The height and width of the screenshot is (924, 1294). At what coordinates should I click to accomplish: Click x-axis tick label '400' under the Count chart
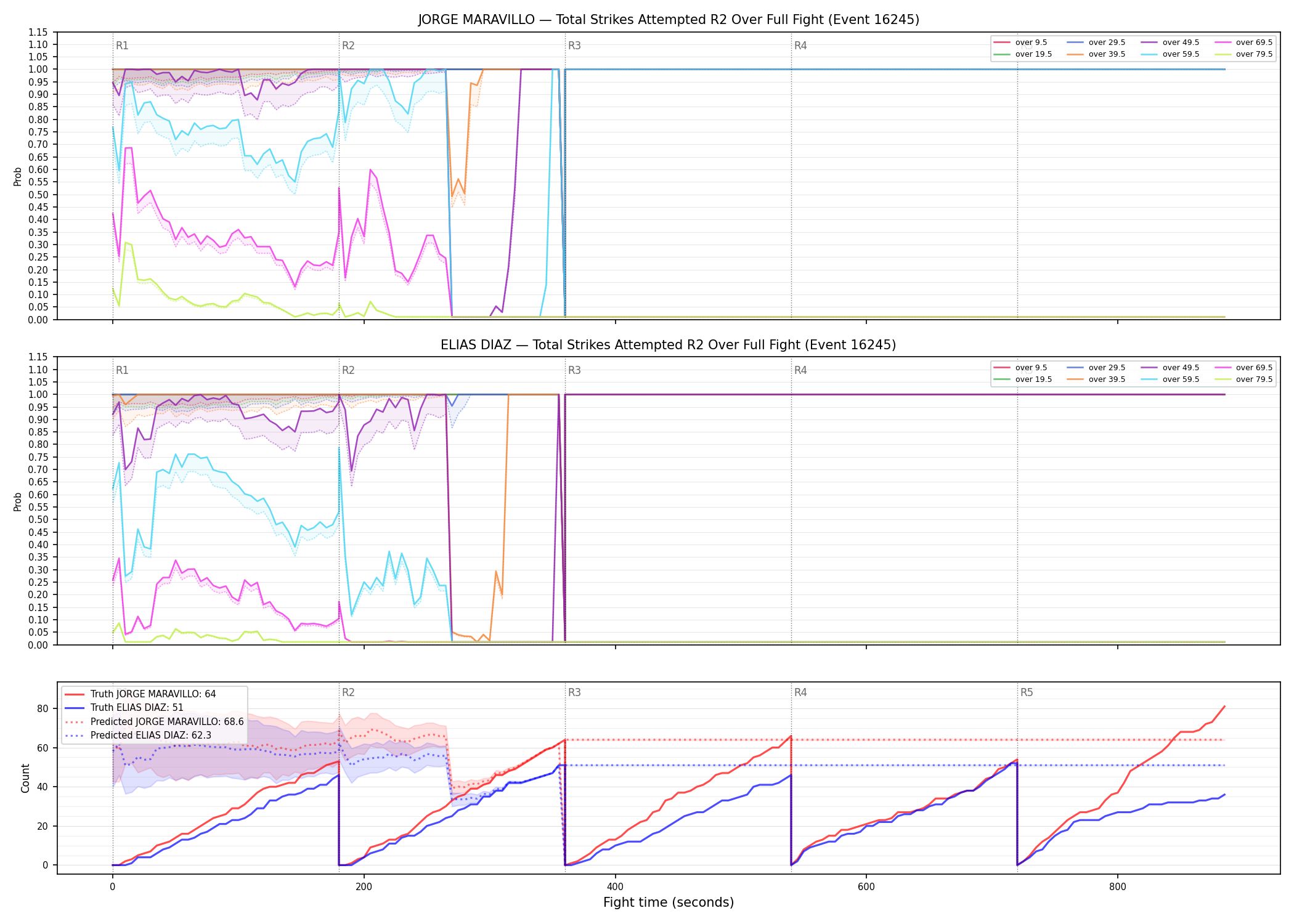615,887
